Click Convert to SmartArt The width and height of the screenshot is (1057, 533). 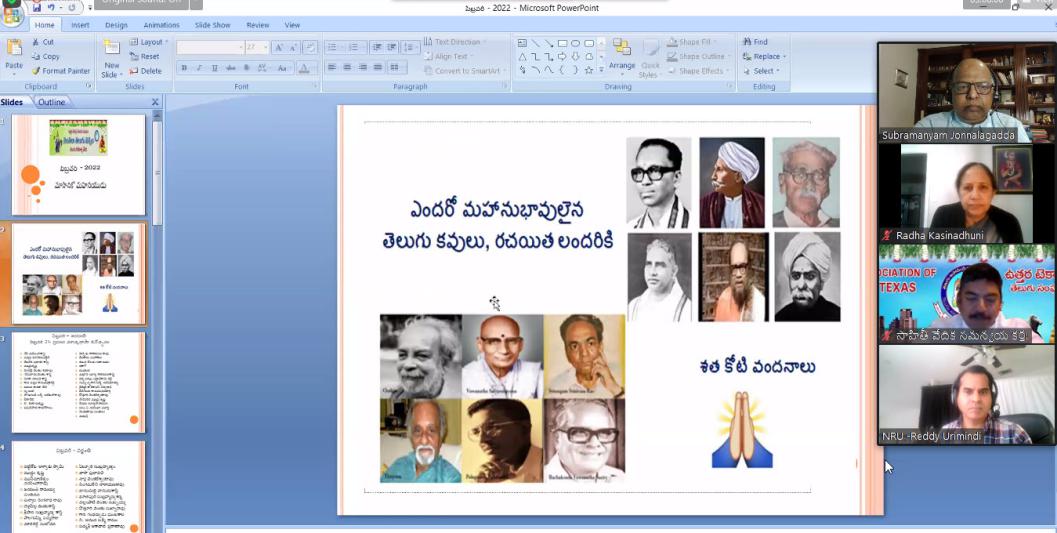point(464,71)
